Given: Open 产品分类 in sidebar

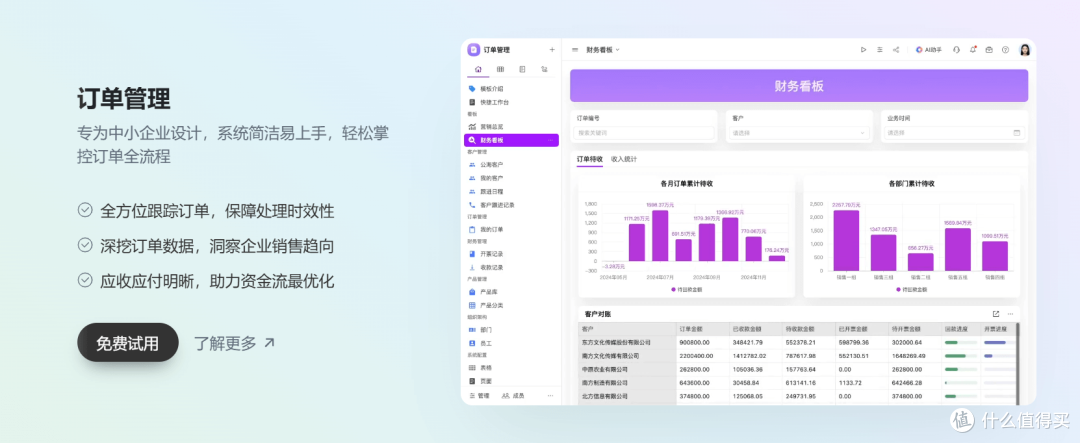Looking at the screenshot, I should 511,305.
